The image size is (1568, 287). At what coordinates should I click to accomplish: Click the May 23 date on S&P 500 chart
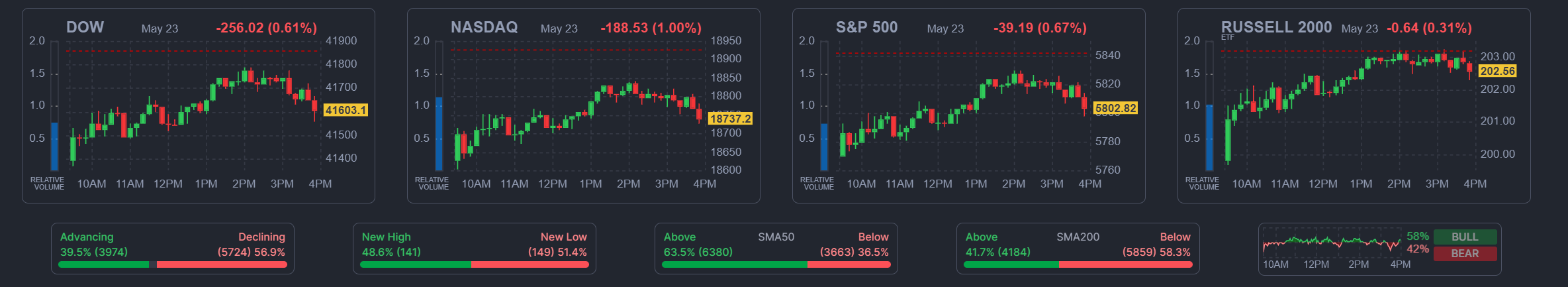click(x=945, y=29)
